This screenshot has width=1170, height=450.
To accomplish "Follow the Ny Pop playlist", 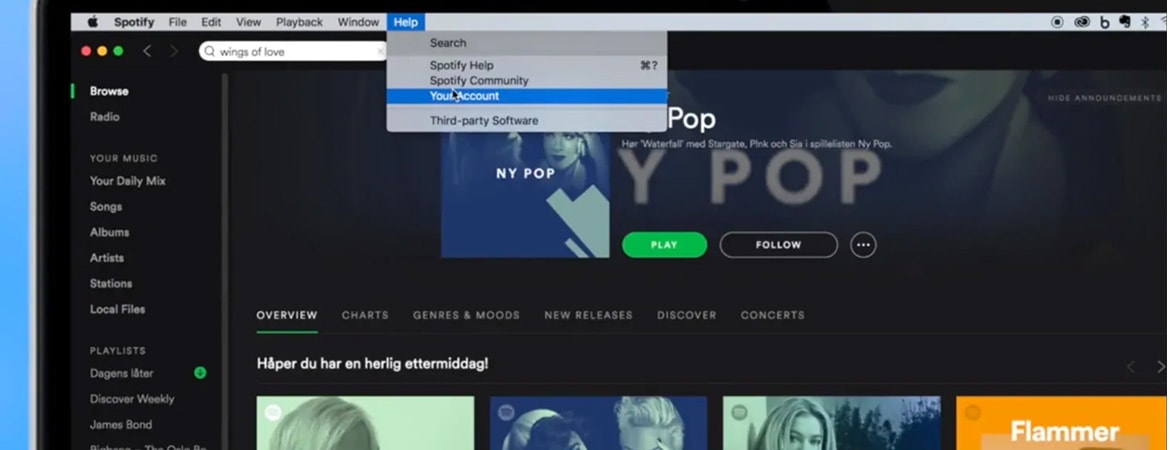I will click(x=778, y=245).
